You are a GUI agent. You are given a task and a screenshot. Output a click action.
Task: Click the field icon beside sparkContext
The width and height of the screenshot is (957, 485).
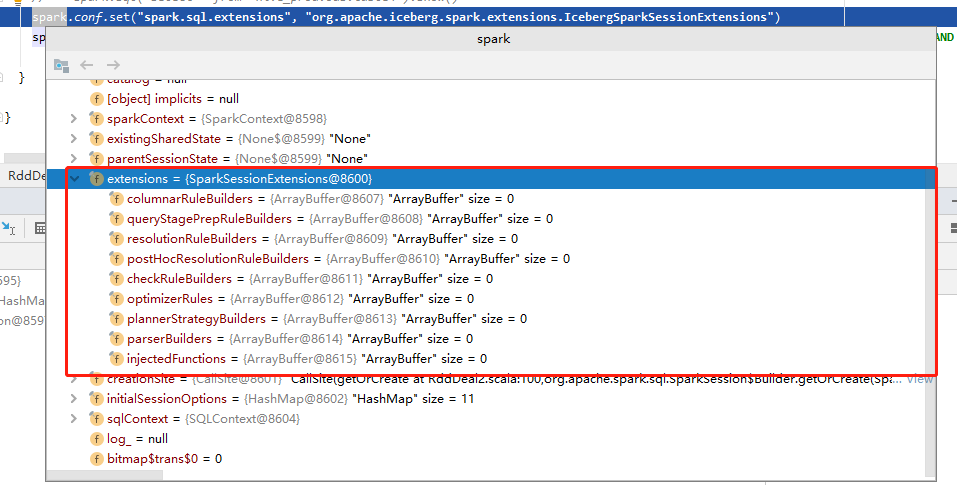[96, 118]
